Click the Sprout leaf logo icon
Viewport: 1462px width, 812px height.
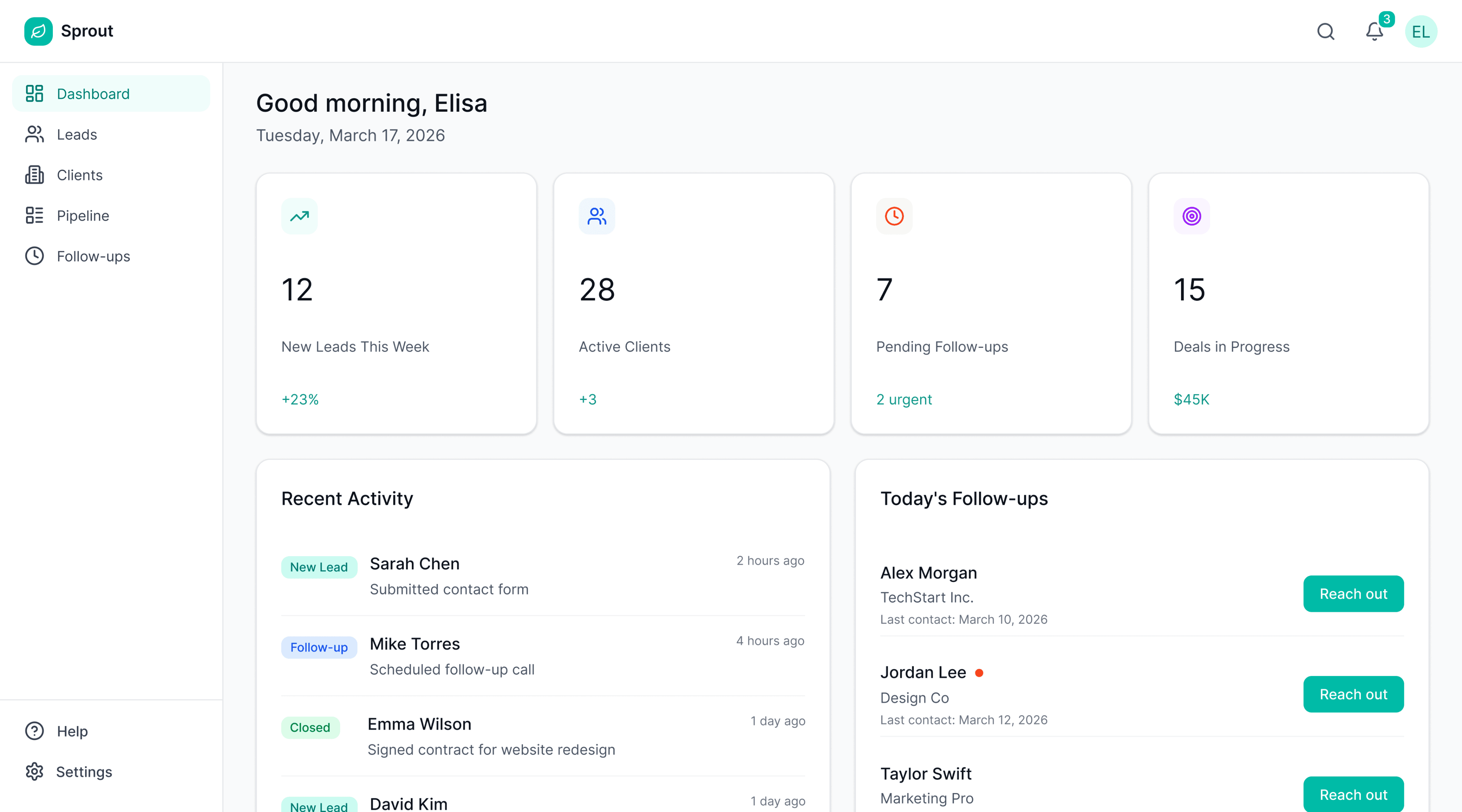pos(38,31)
